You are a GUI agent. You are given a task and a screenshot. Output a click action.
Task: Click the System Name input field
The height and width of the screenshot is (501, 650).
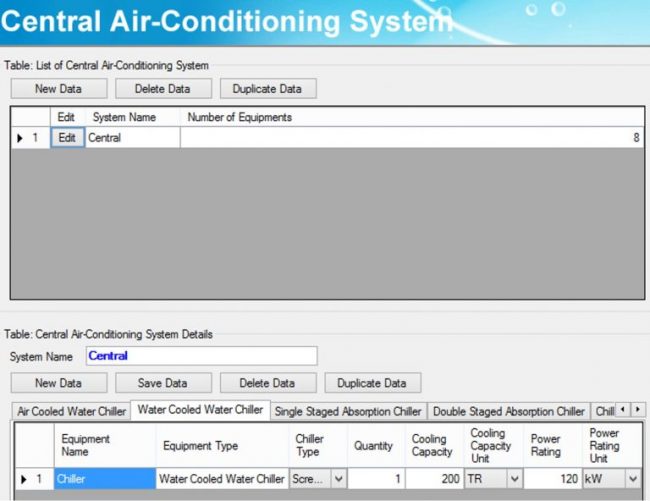coord(200,356)
